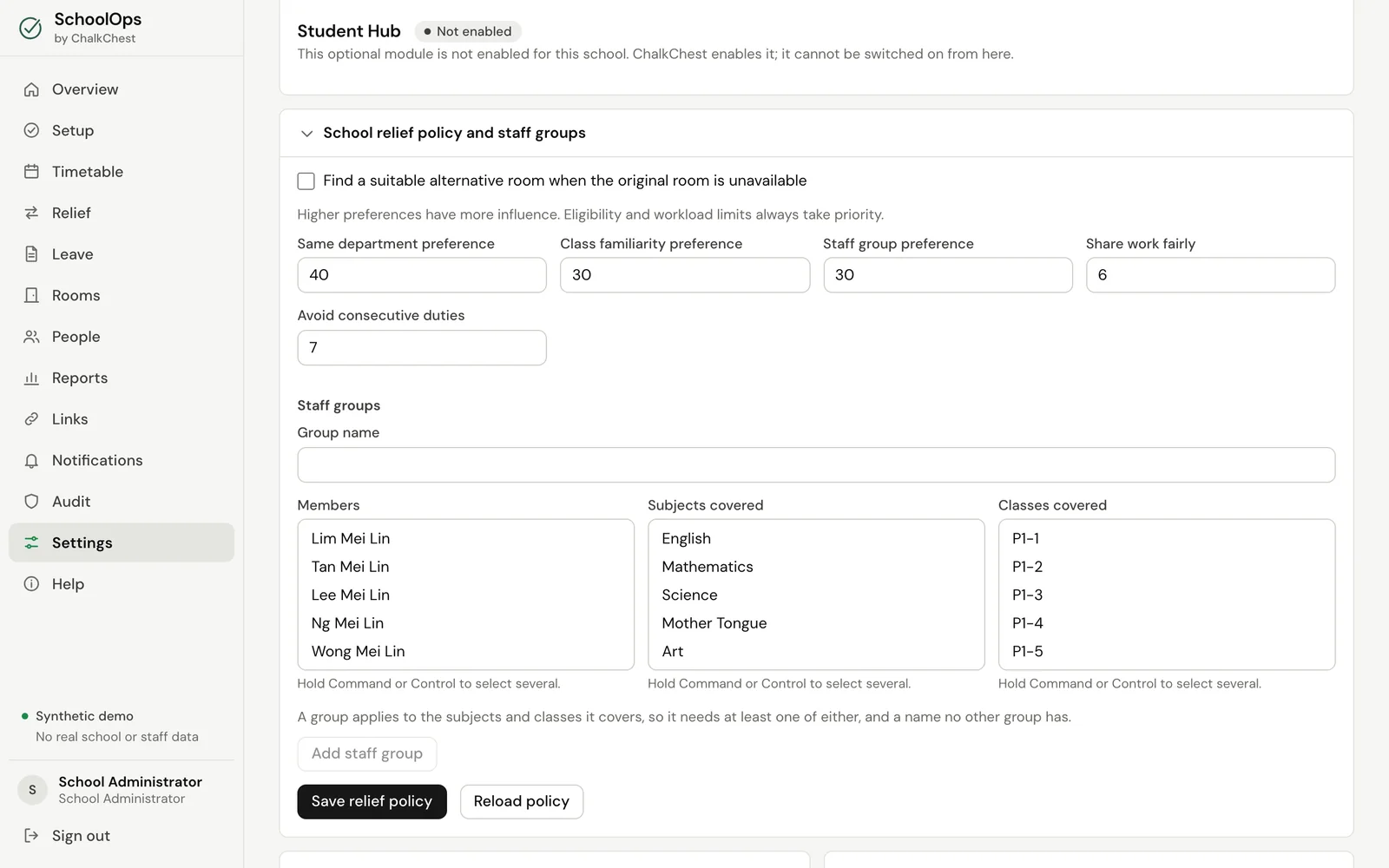Click the Setup check-circle icon
This screenshot has width=1389, height=868.
pyautogui.click(x=31, y=130)
